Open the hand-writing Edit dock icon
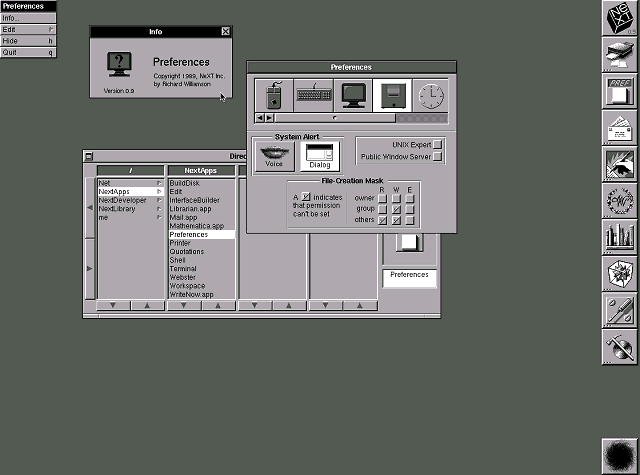Image resolution: width=640 pixels, height=475 pixels. tap(620, 165)
